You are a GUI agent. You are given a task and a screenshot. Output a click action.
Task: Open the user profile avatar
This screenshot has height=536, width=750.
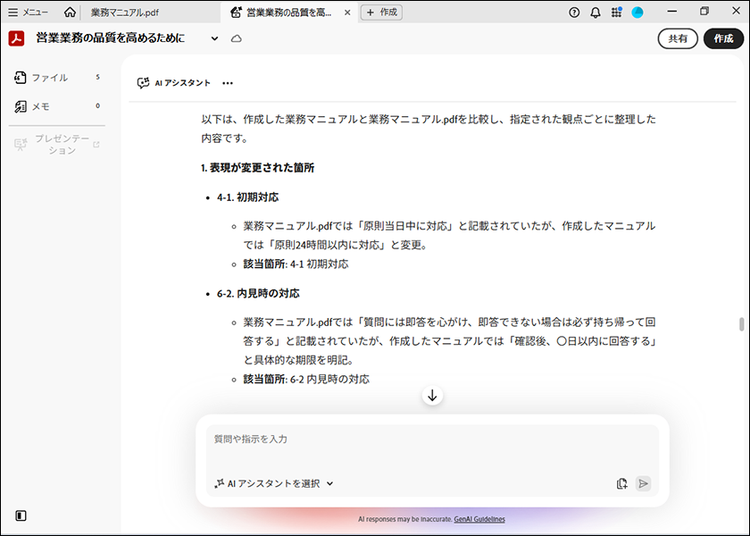pos(638,12)
